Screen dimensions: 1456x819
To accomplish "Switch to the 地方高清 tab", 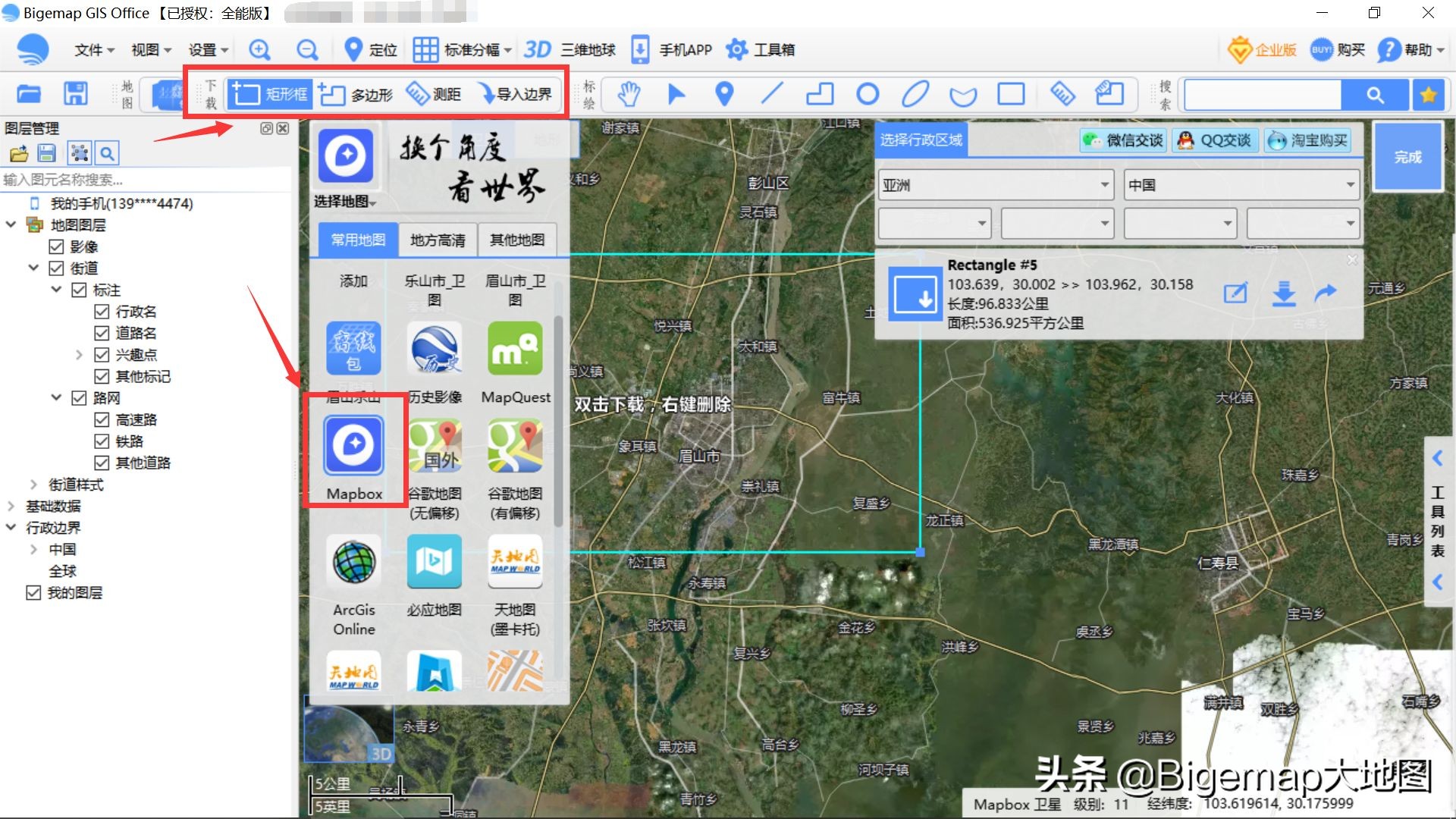I will [438, 240].
